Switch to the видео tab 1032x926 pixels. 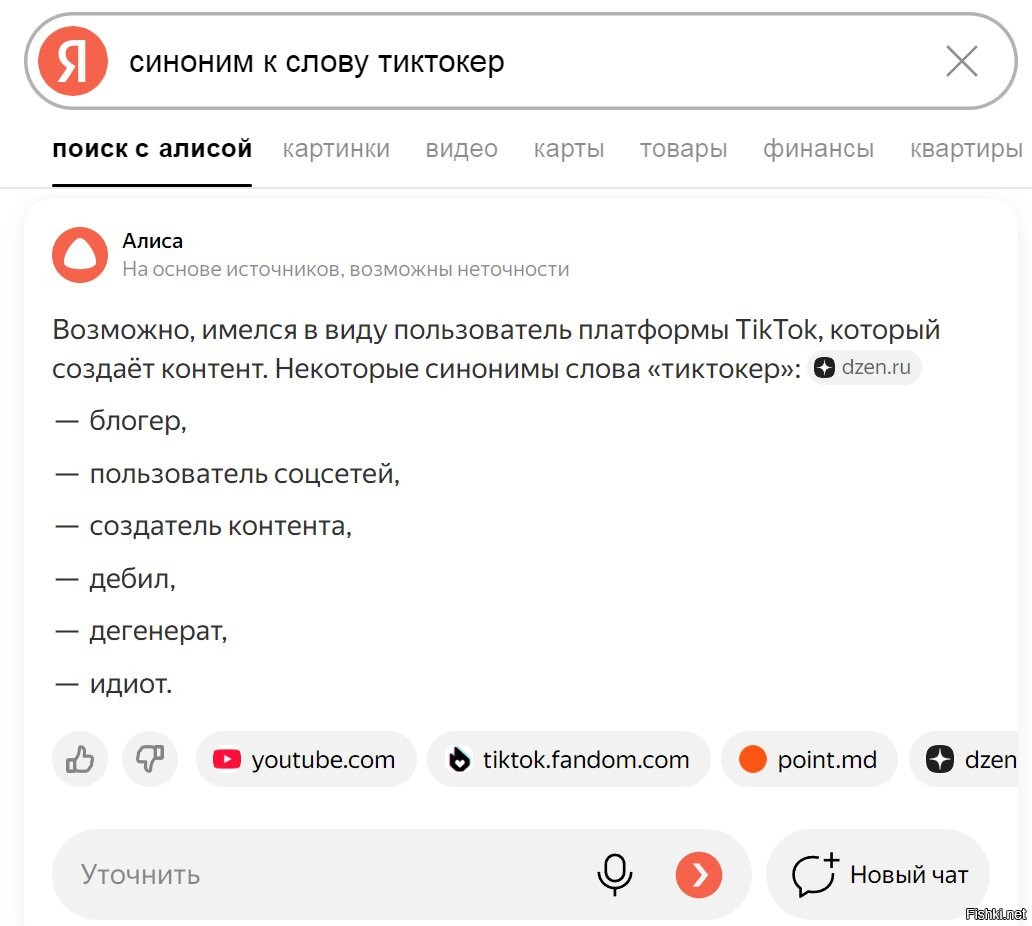(461, 149)
